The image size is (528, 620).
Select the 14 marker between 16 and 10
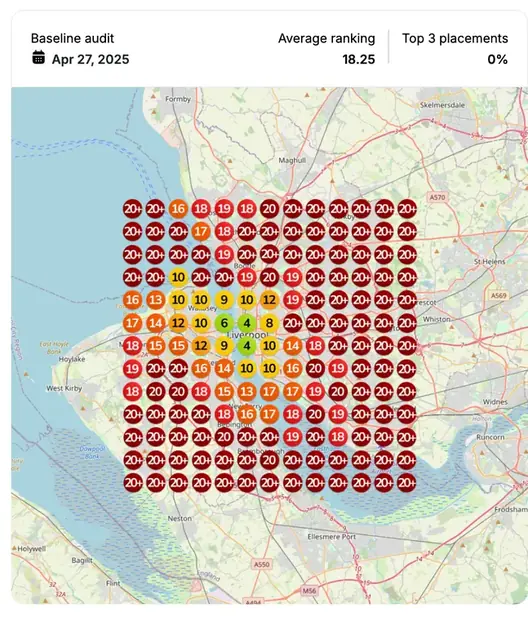[224, 369]
